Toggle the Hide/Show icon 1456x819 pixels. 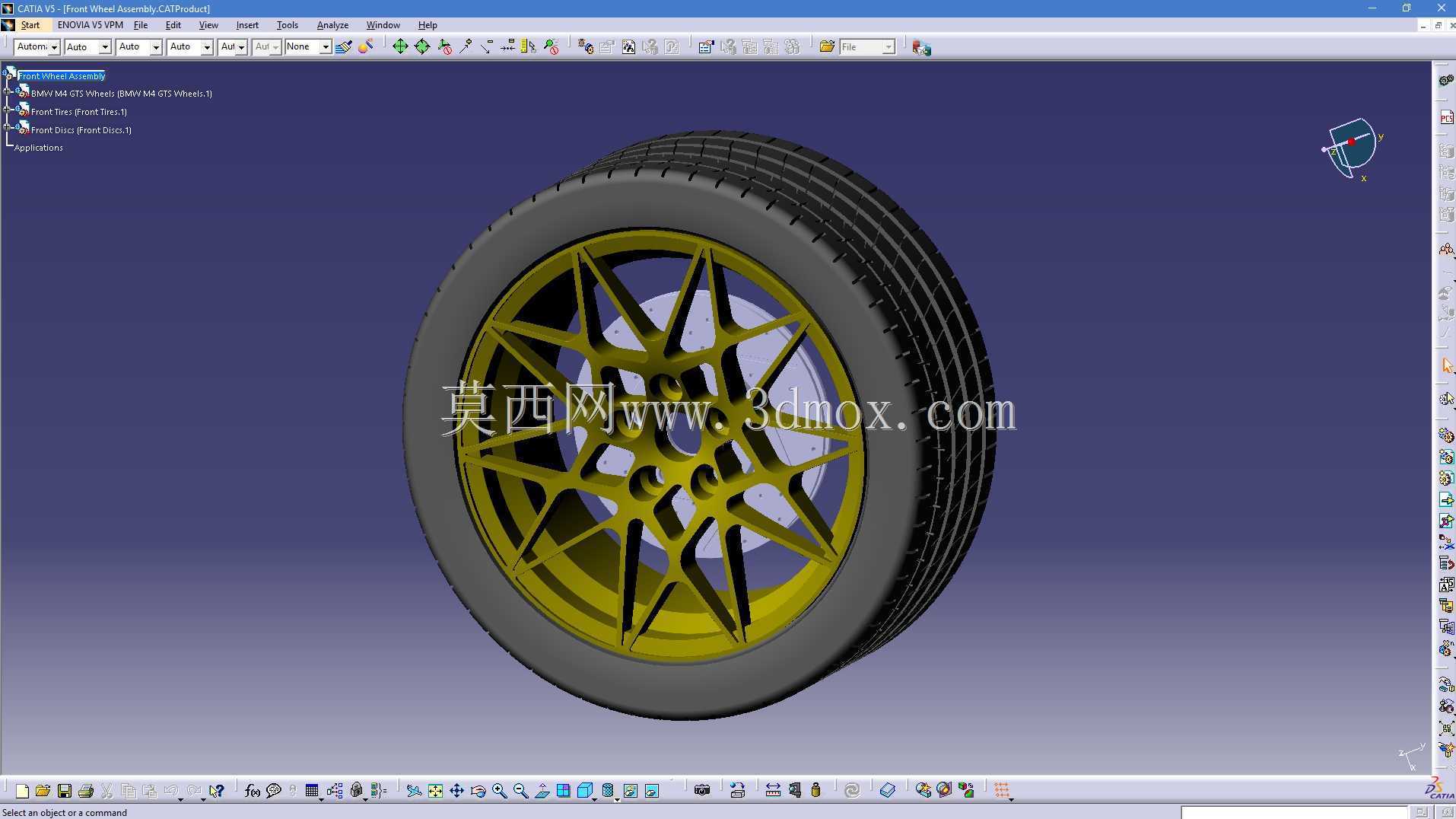[x=631, y=791]
